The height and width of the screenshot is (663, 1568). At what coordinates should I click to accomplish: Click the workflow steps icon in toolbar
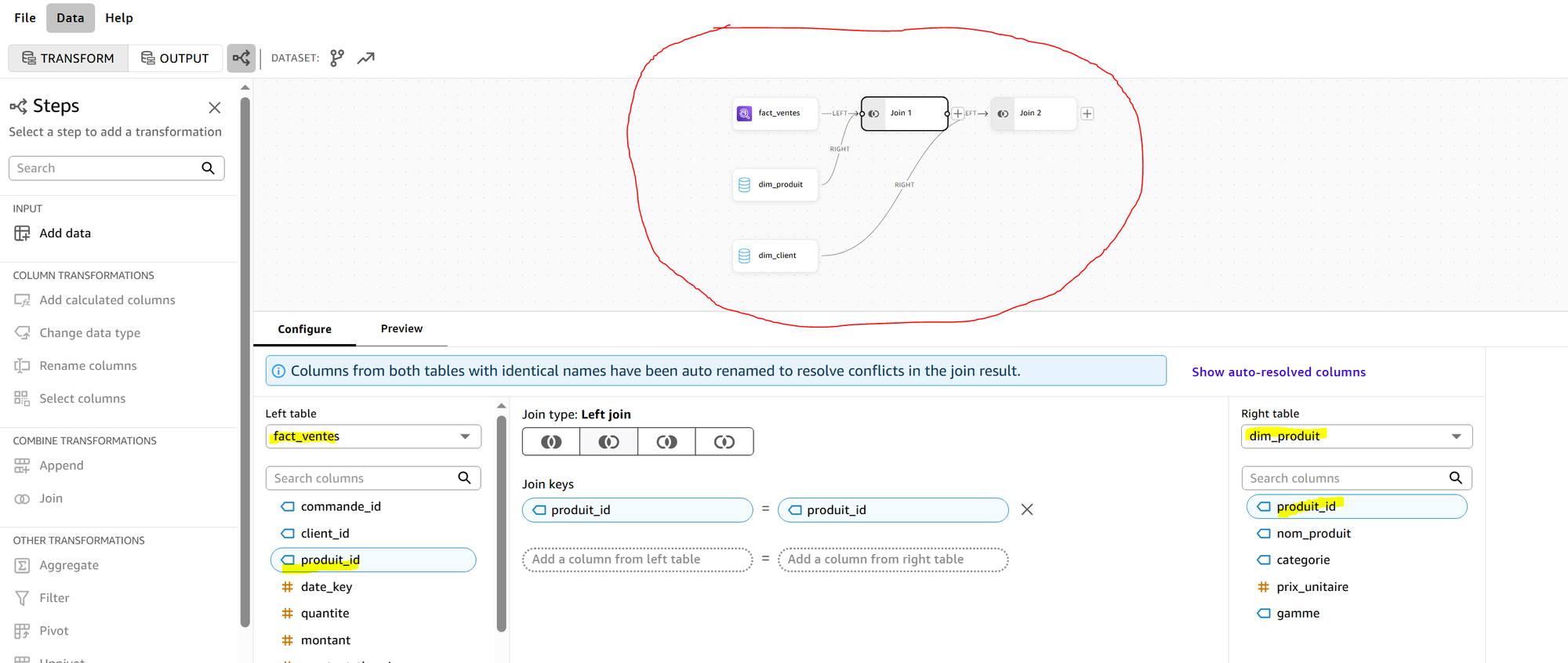pyautogui.click(x=241, y=58)
